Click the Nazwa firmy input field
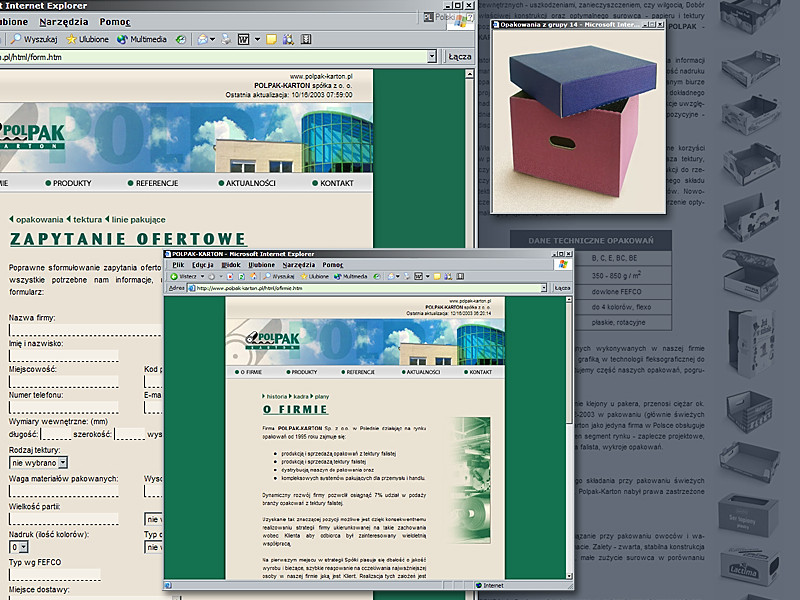This screenshot has width=800, height=600. [85, 330]
